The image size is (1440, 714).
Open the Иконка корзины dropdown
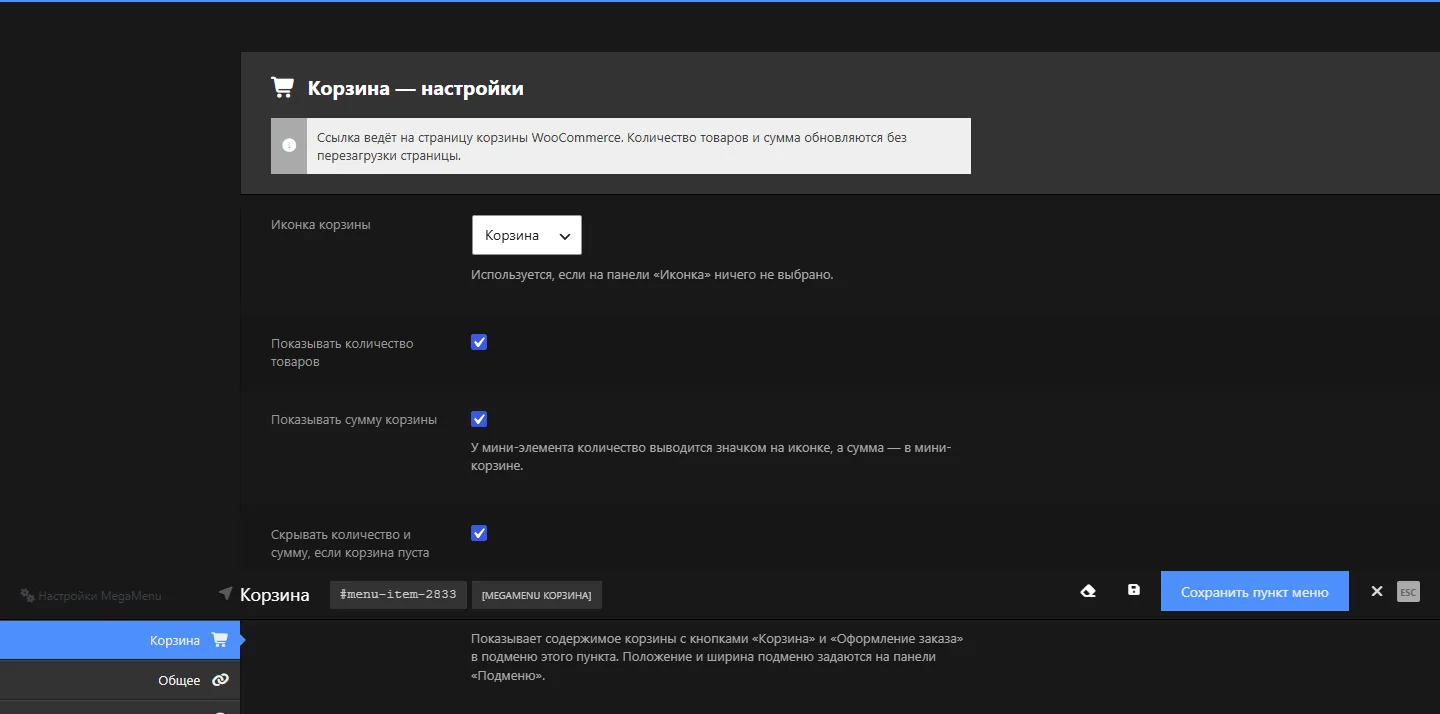point(527,235)
